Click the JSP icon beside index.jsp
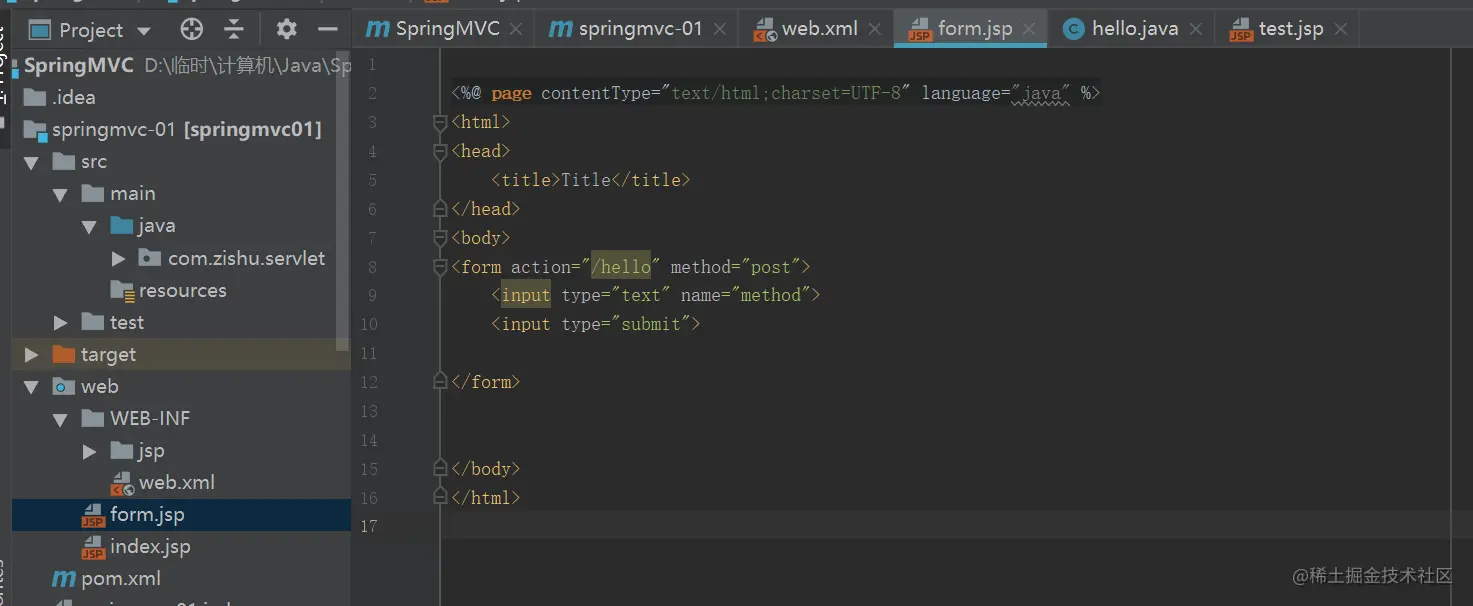 (93, 547)
